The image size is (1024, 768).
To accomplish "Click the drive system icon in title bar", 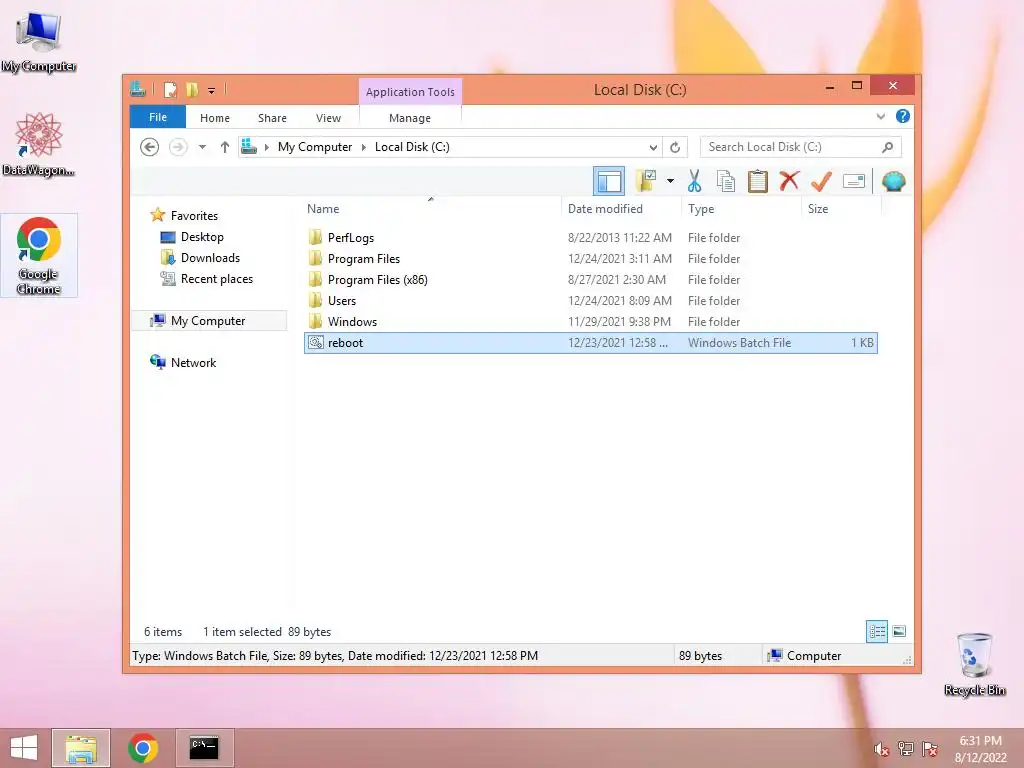I will click(x=138, y=89).
